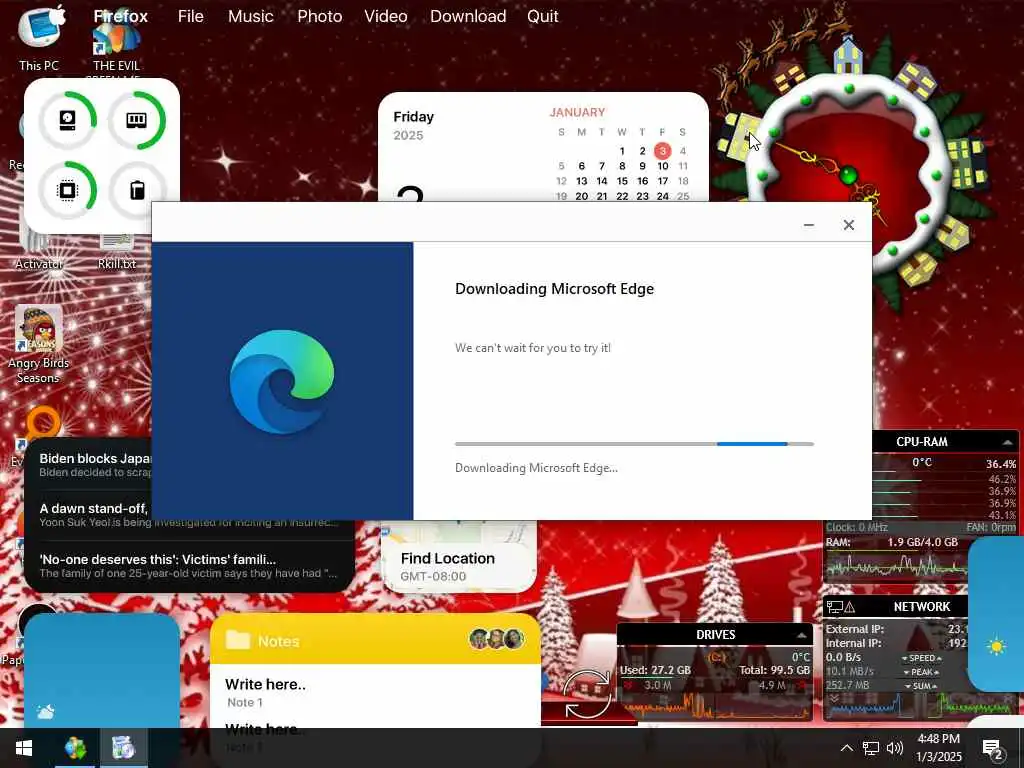Open the 'No-one deserves this' news story
1024x768 pixels.
point(189,566)
